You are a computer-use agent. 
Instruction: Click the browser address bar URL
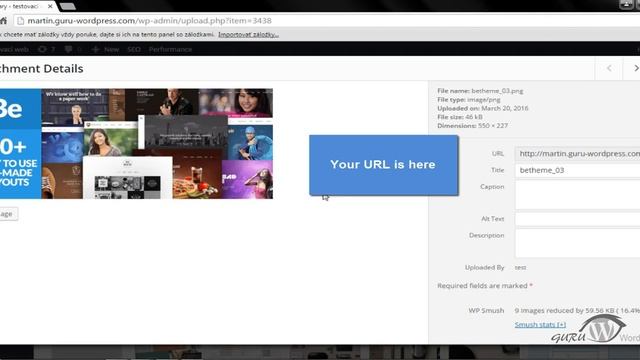(x=149, y=21)
